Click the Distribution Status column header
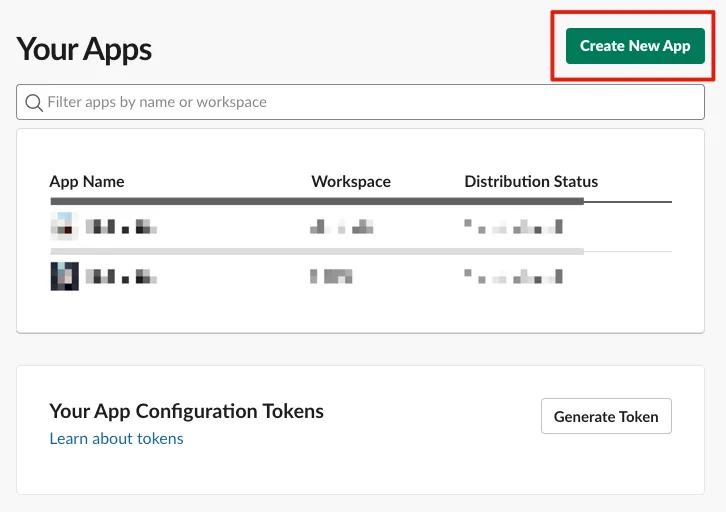The image size is (726, 512). [531, 181]
